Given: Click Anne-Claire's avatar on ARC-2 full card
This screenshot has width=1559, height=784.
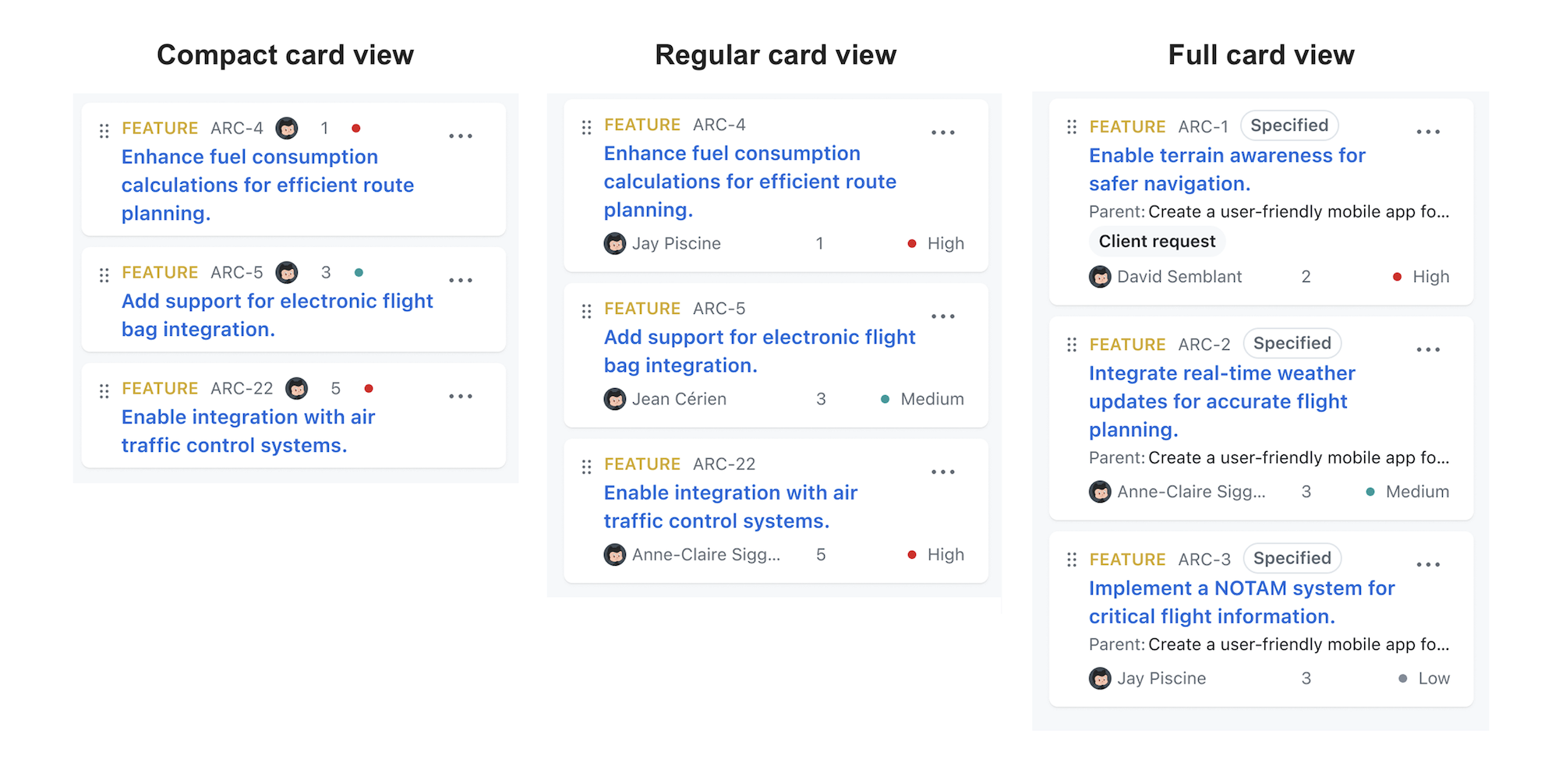Looking at the screenshot, I should [x=1100, y=492].
